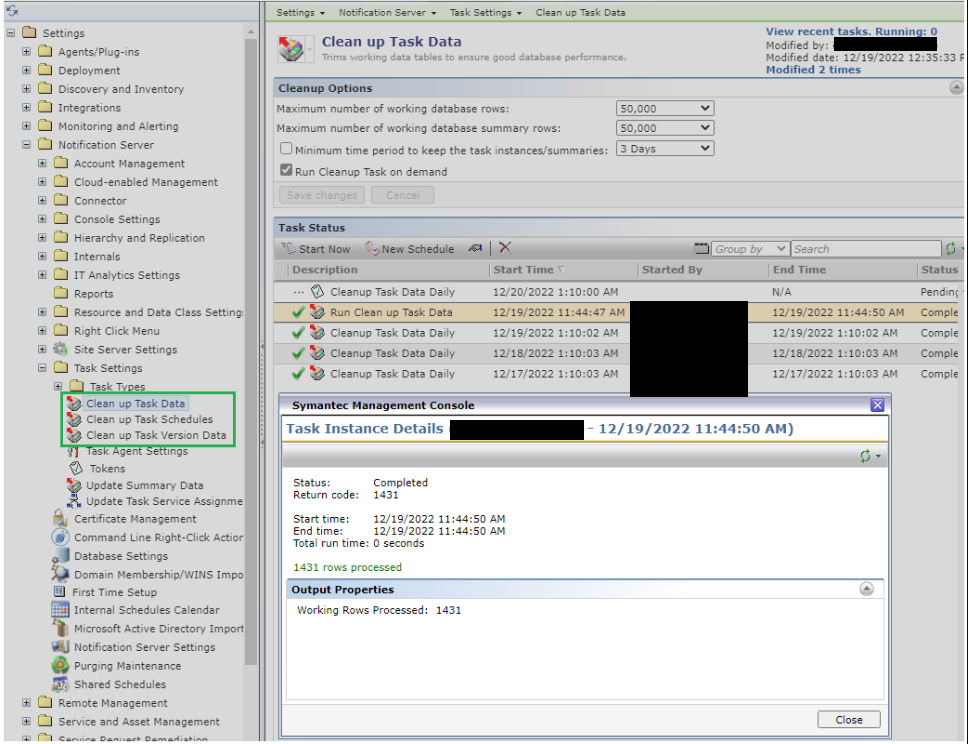This screenshot has width=968, height=744.
Task: Click the Certificate Management lock icon
Action: [x=60, y=519]
